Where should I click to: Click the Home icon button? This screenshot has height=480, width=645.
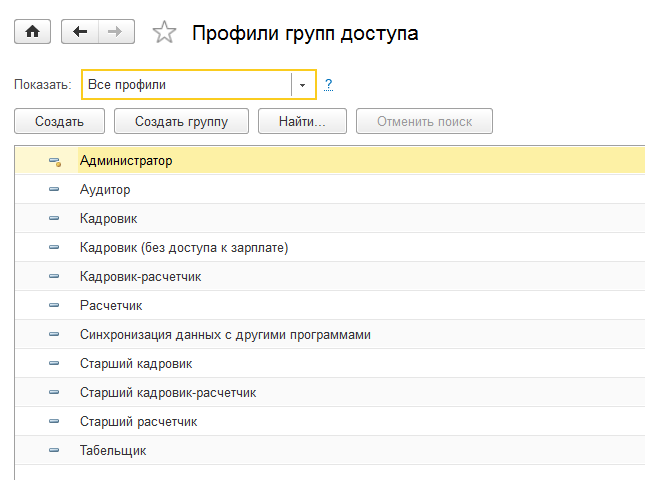pyautogui.click(x=32, y=32)
